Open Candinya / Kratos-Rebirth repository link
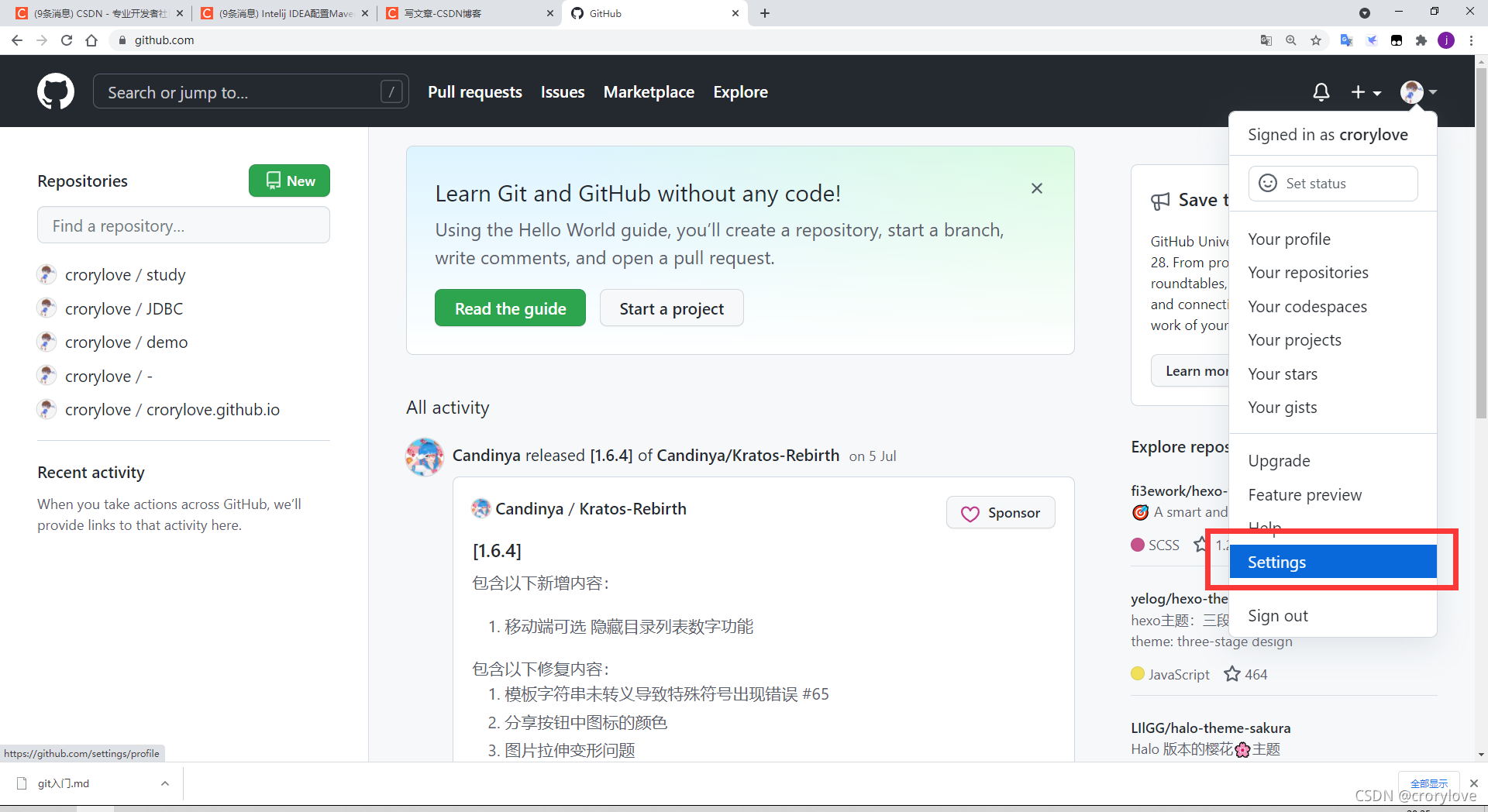Image resolution: width=1488 pixels, height=812 pixels. 591,509
